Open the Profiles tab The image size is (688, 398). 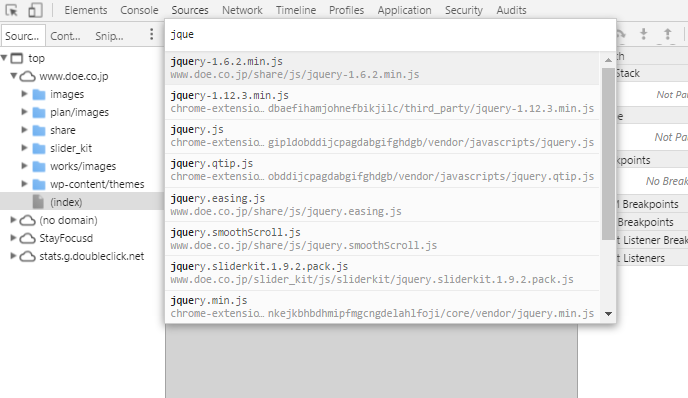[x=346, y=10]
